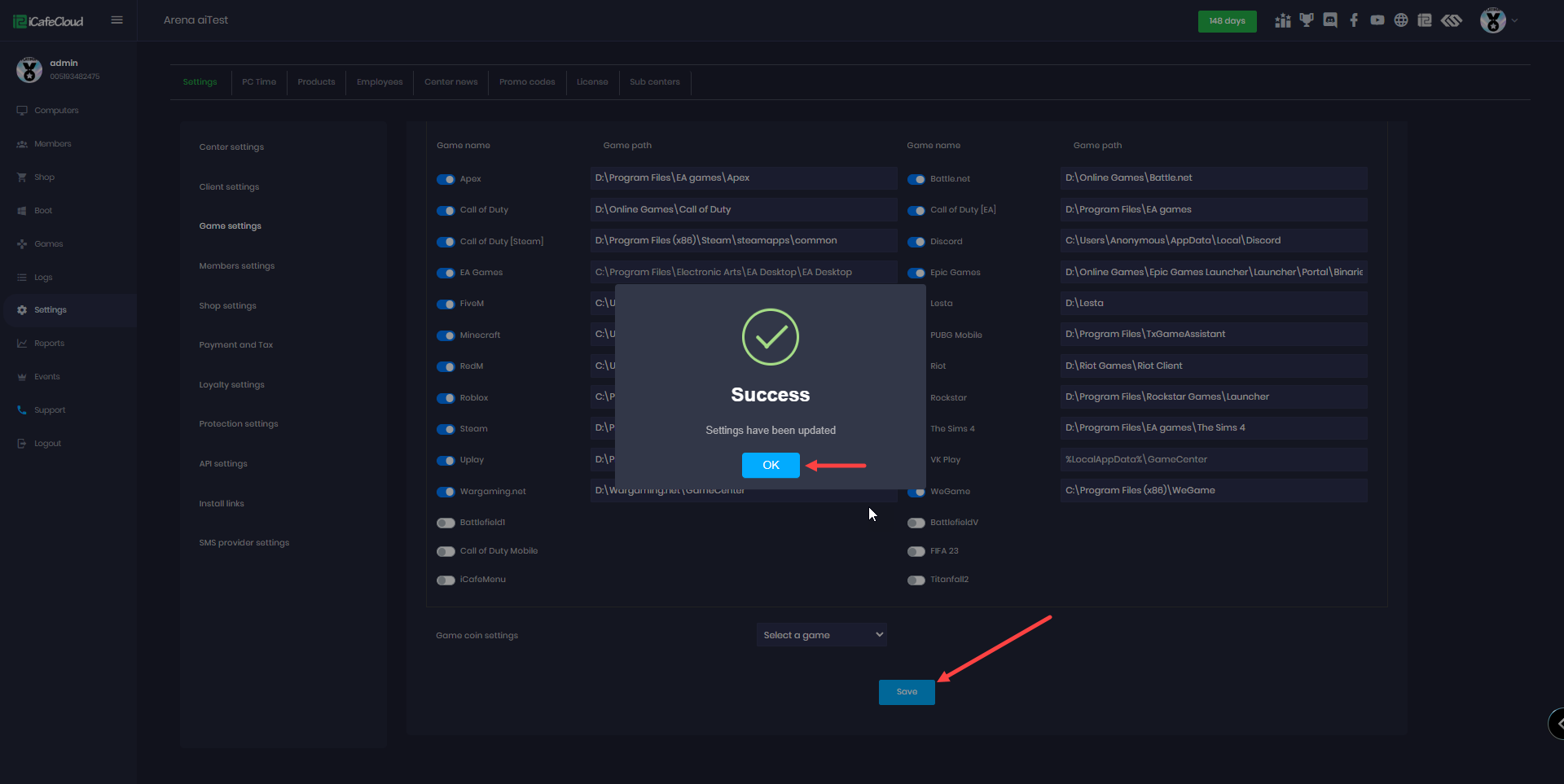Open the Facebook icon in header
Image resolution: width=1564 pixels, height=784 pixels.
pyautogui.click(x=1353, y=20)
